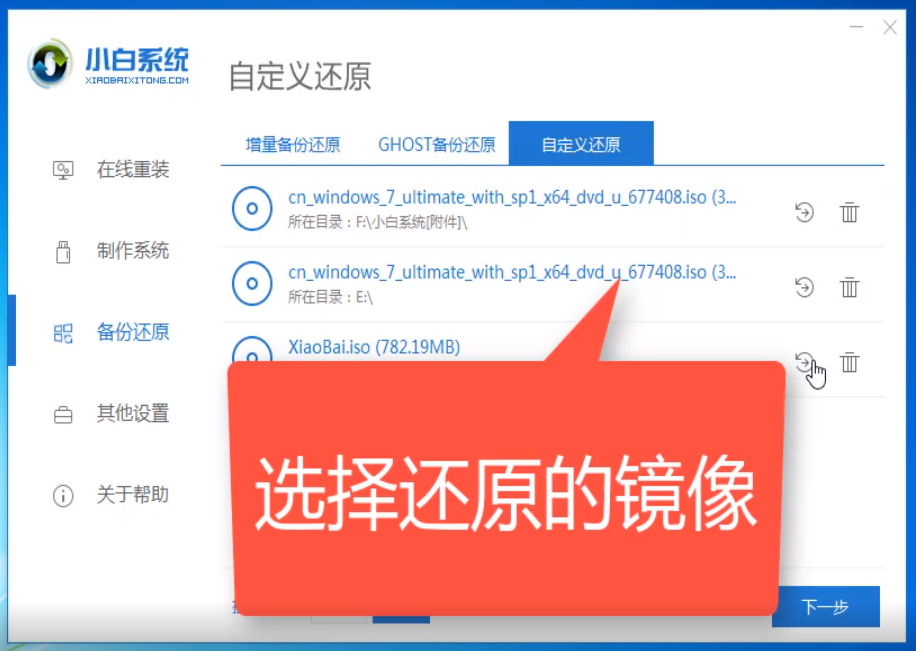Image resolution: width=916 pixels, height=651 pixels.
Task: Click the disc icon beside XiaoBai.iso
Action: click(x=250, y=350)
